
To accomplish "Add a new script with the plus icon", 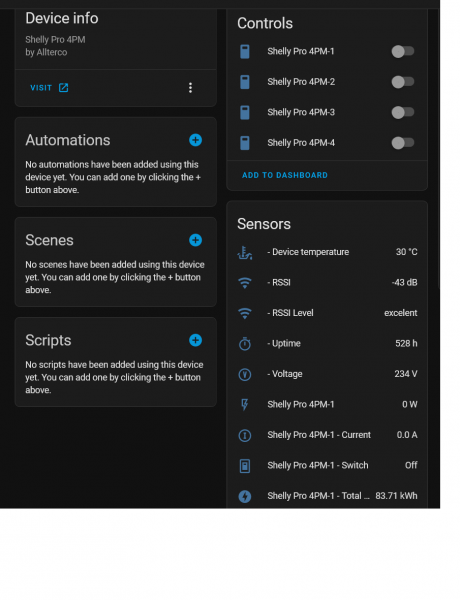I will tap(196, 340).
